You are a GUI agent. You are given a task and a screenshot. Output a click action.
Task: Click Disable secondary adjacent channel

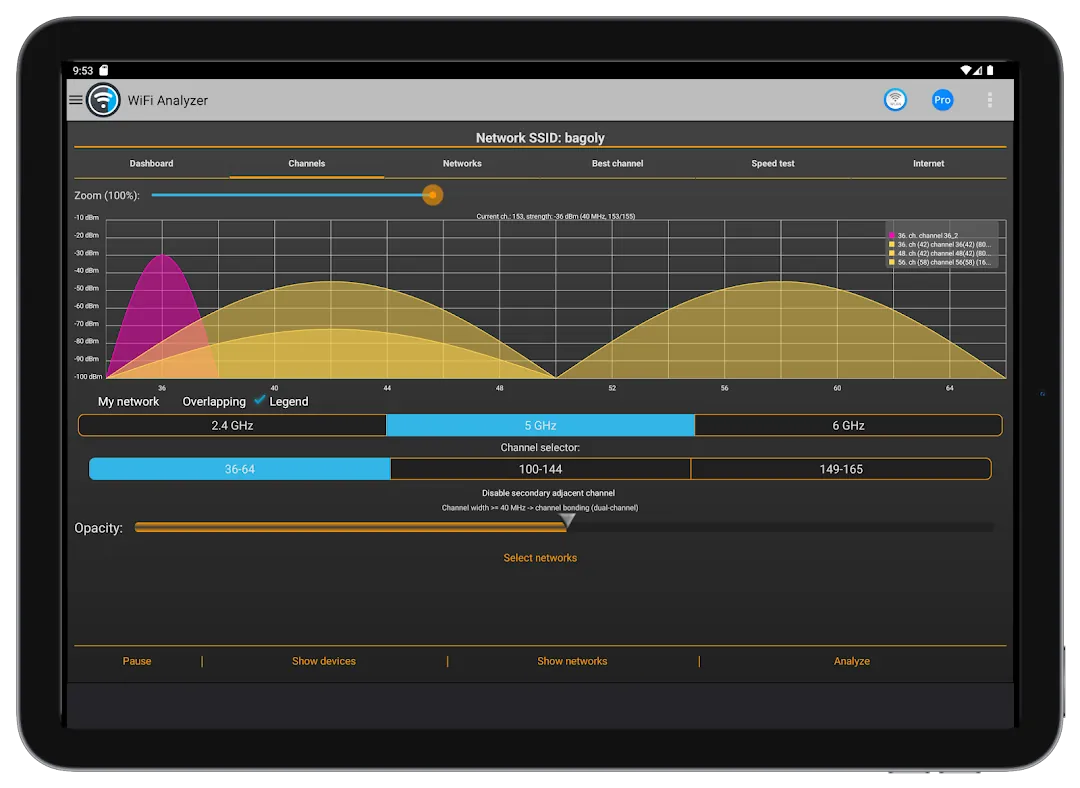click(548, 493)
